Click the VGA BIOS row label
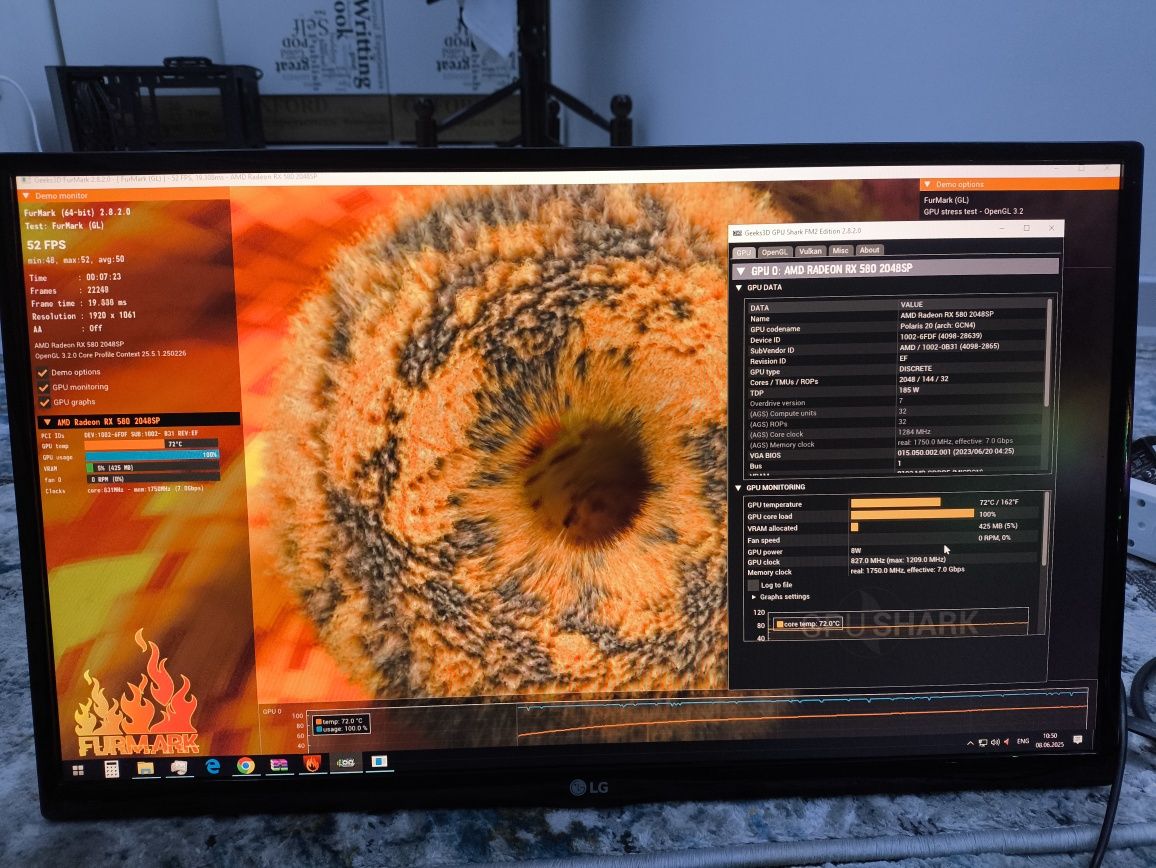 click(x=765, y=456)
